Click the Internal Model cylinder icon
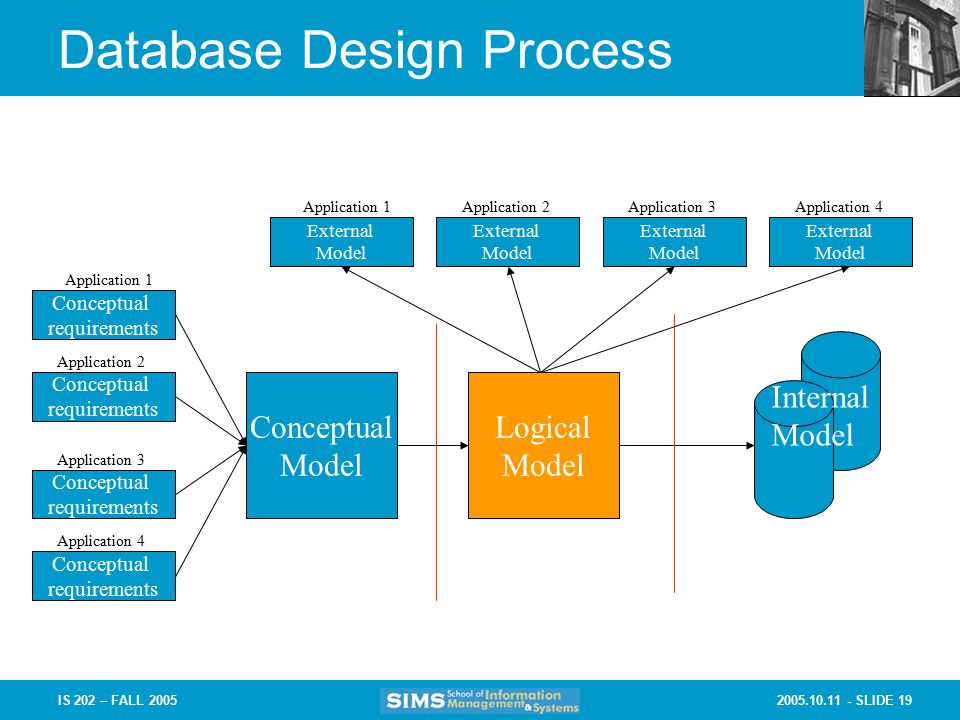This screenshot has width=960, height=720. click(x=817, y=425)
